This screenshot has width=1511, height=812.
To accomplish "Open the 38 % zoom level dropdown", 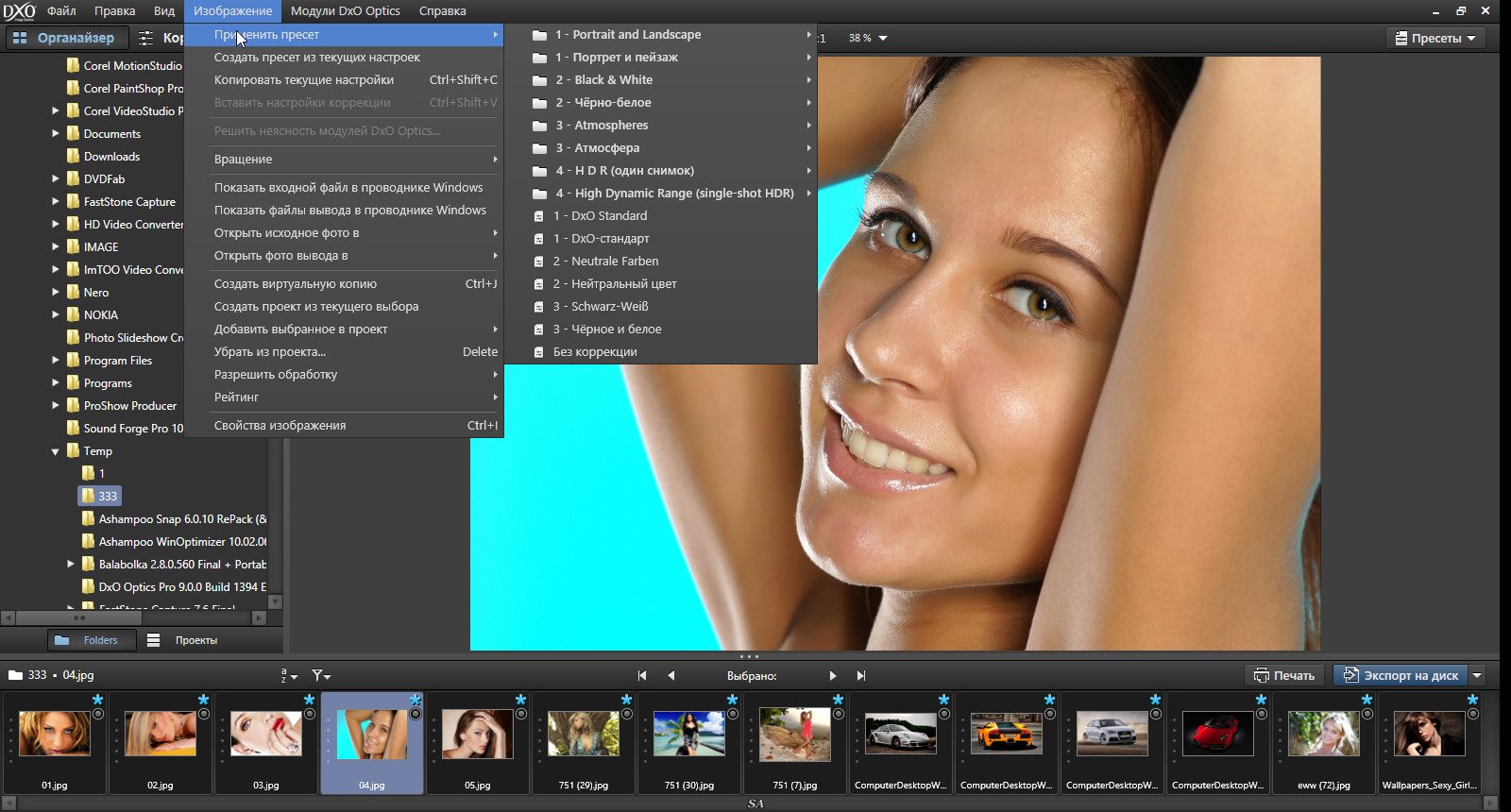I will [883, 39].
